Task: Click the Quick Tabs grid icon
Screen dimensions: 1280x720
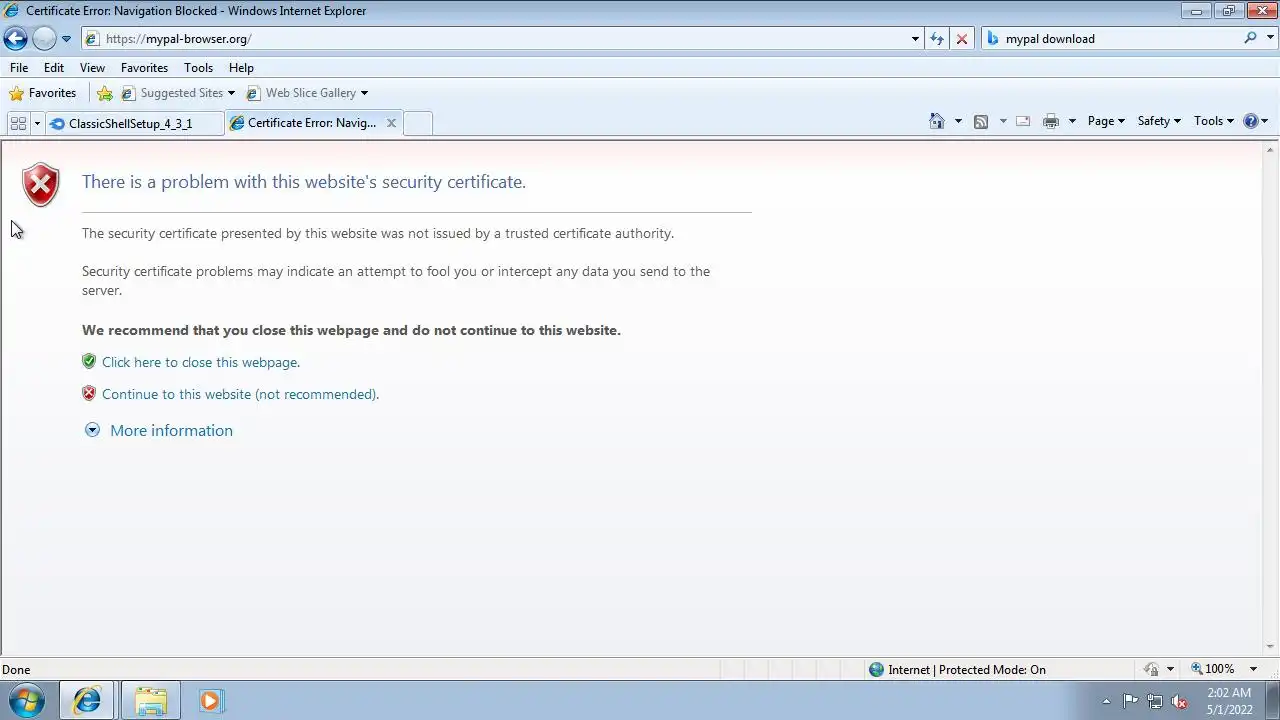Action: (x=18, y=122)
